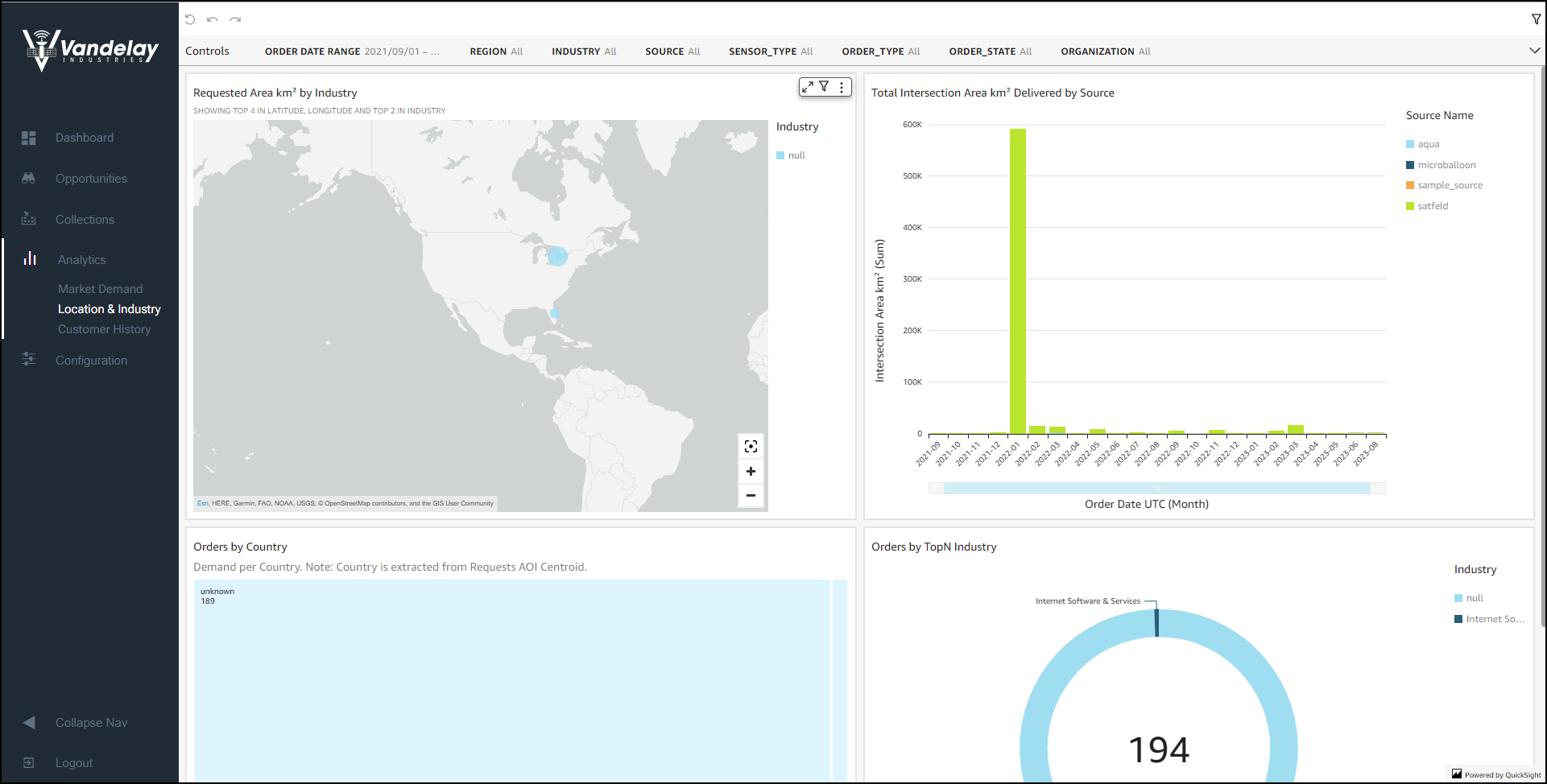The height and width of the screenshot is (784, 1547).
Task: Open the Organization filter dropdown
Action: click(x=1106, y=52)
